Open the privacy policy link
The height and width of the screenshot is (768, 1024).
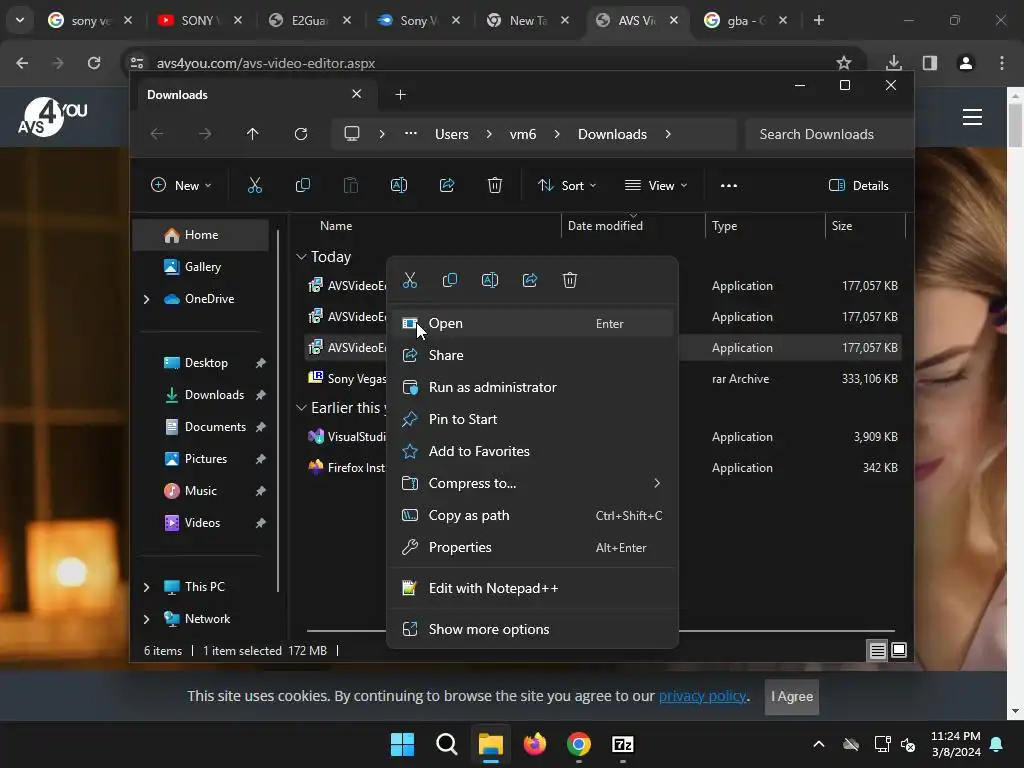tap(702, 696)
